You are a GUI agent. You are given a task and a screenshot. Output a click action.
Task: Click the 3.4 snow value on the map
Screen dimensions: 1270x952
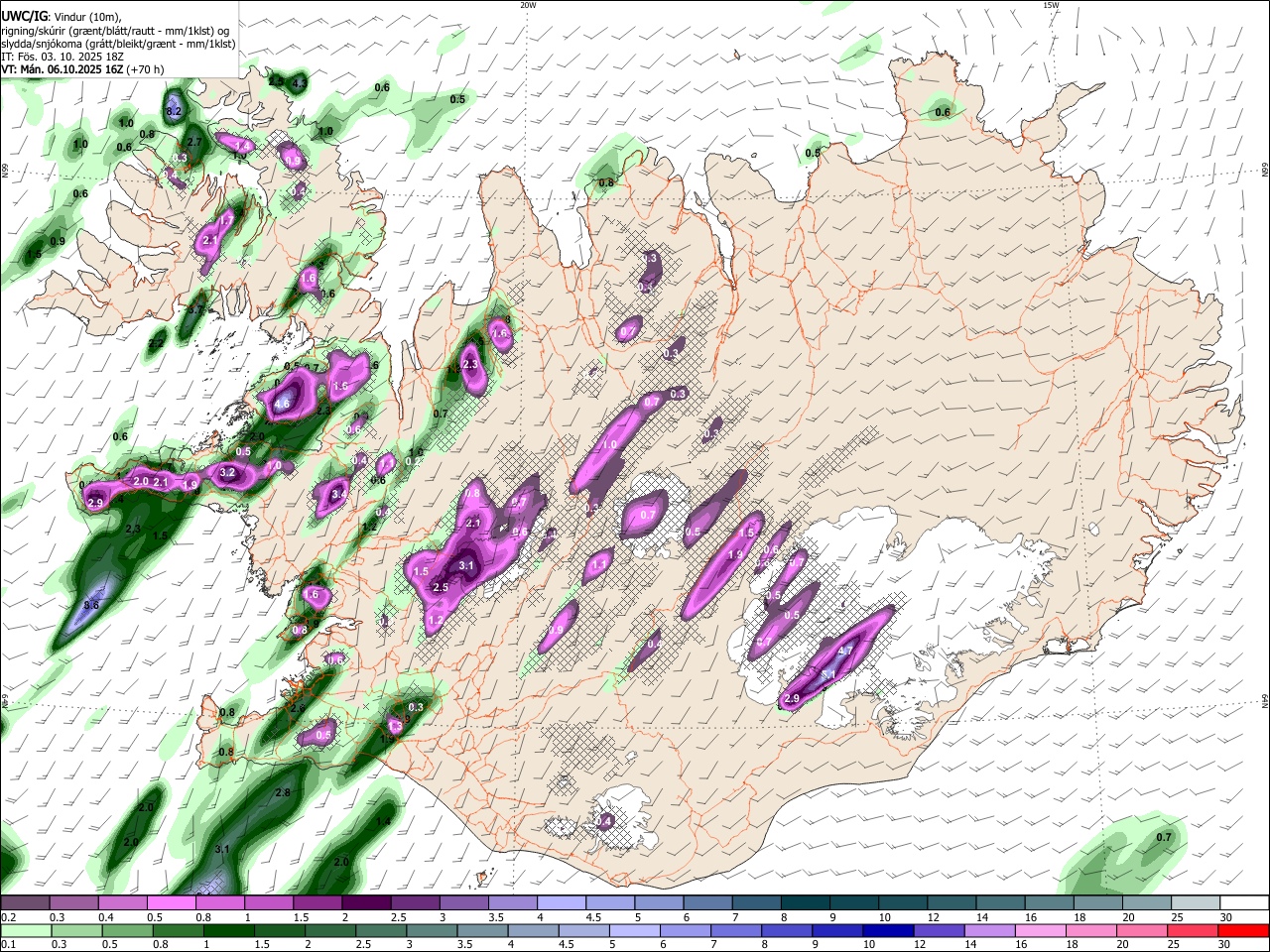click(x=339, y=494)
